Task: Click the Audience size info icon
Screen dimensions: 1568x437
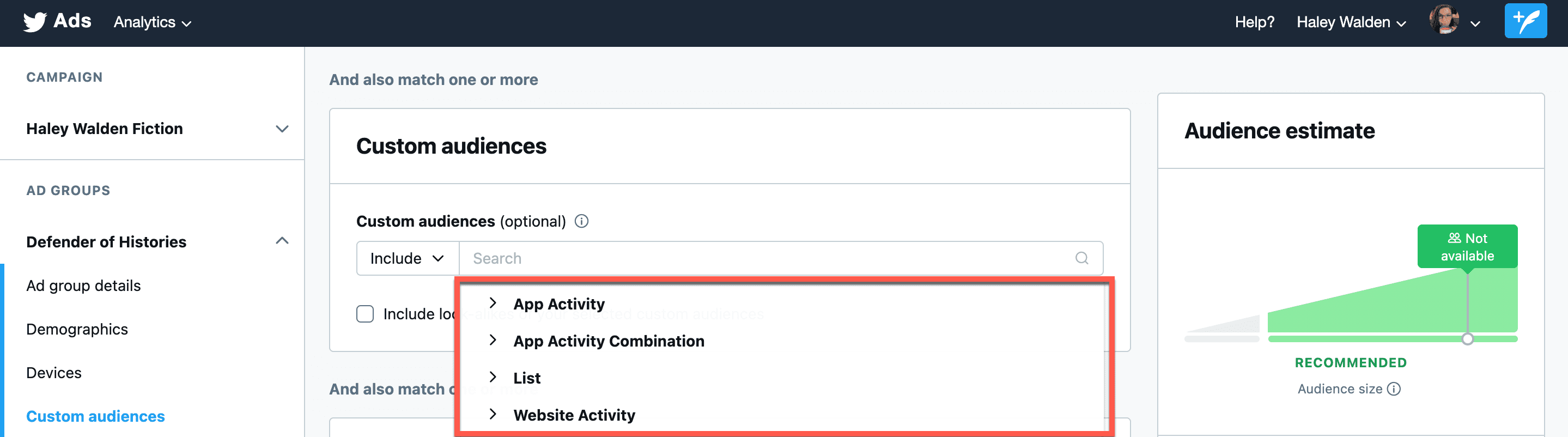Action: click(1393, 389)
